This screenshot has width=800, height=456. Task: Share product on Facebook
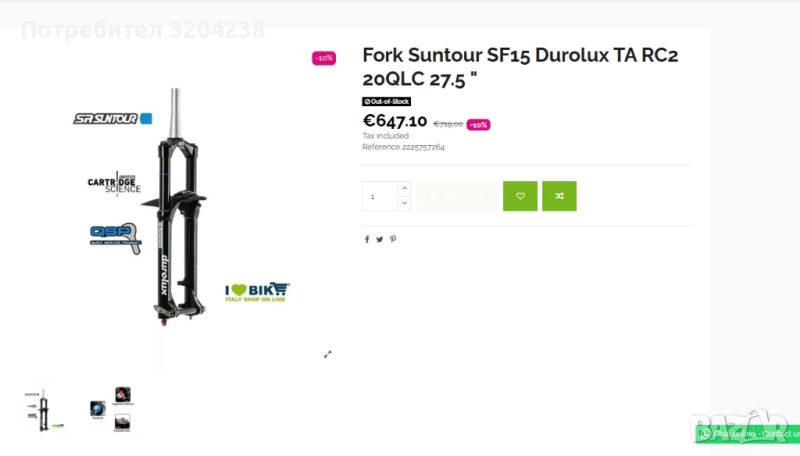click(367, 239)
